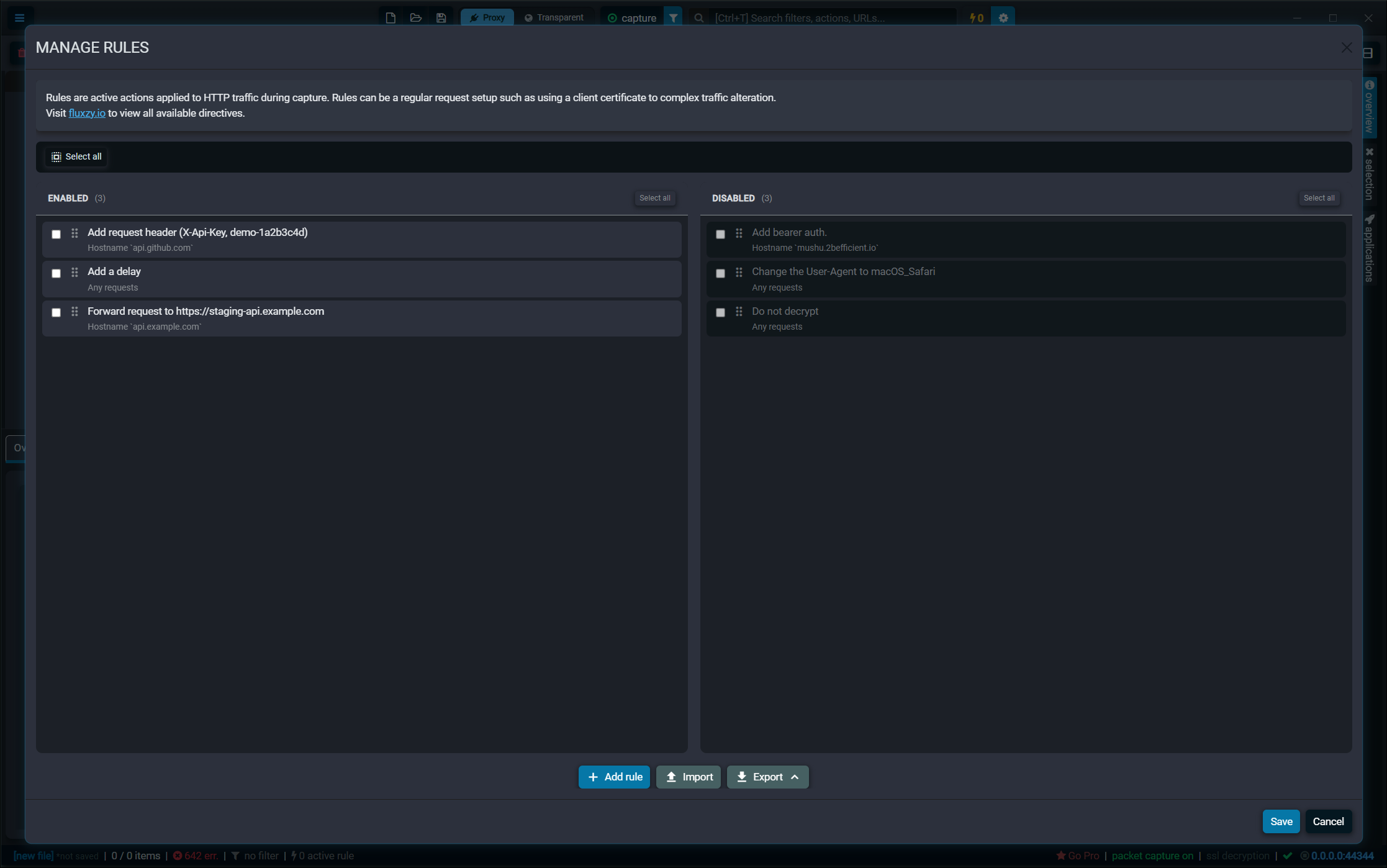Click packet capture on in status bar
Viewport: 1387px width, 868px height.
[x=1152, y=856]
